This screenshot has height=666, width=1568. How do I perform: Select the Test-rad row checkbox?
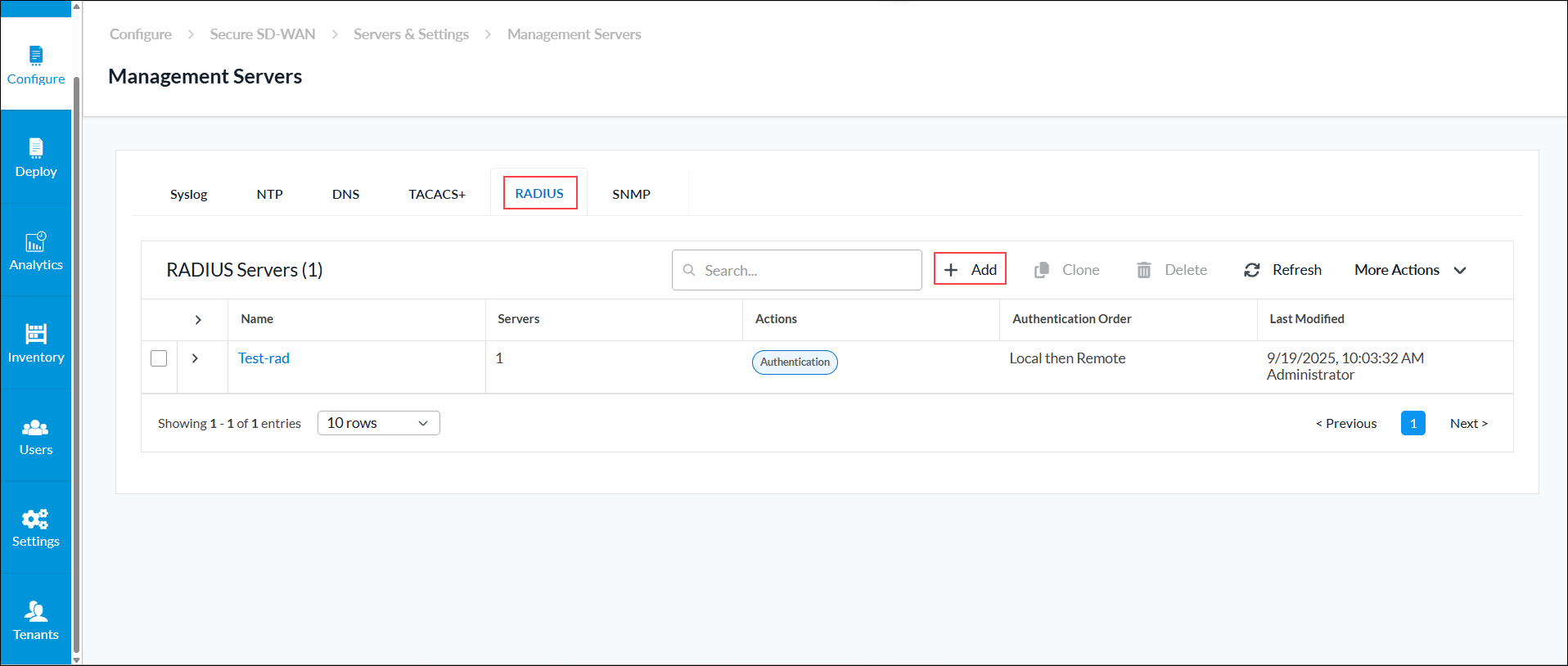[159, 358]
